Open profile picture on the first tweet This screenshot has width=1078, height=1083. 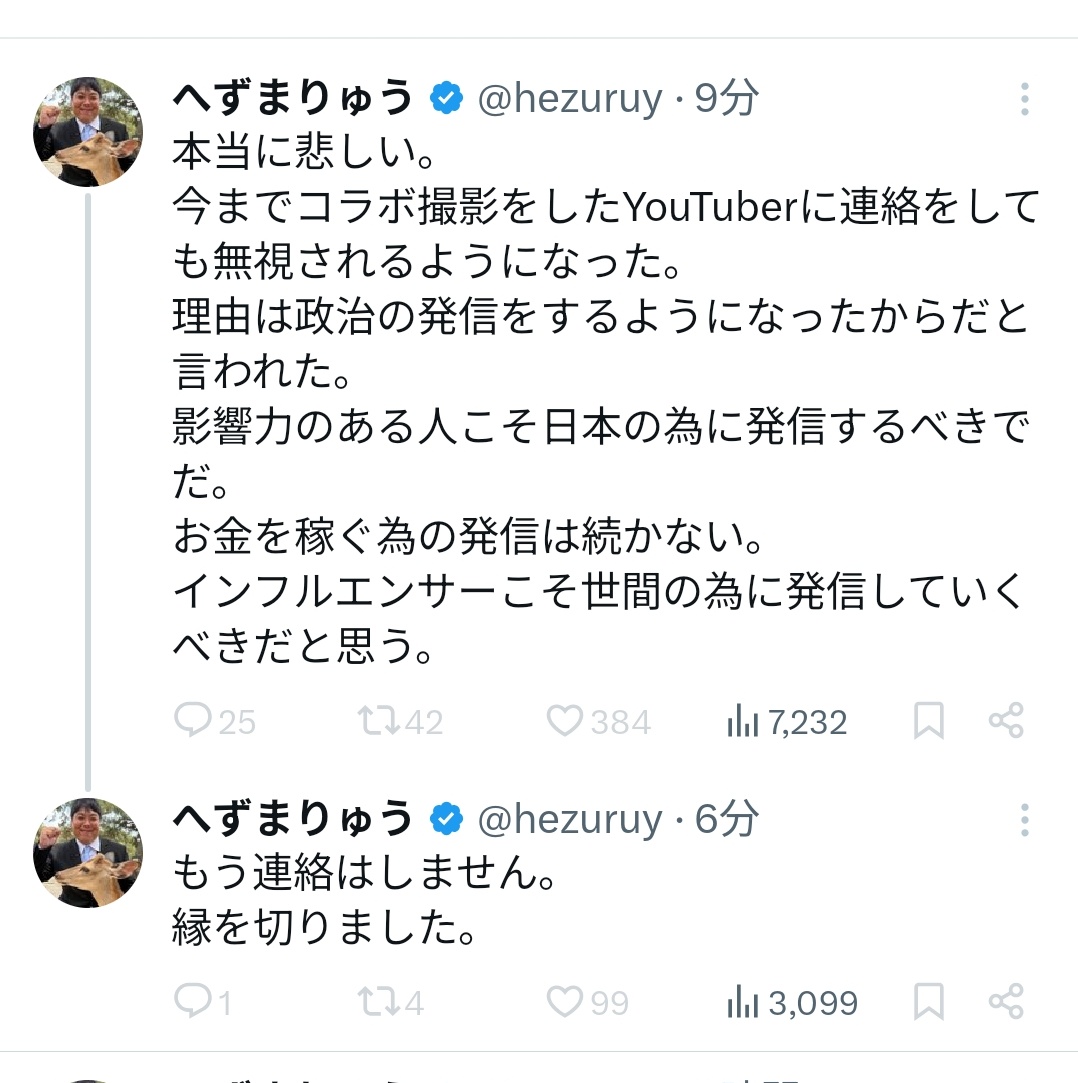coord(88,131)
